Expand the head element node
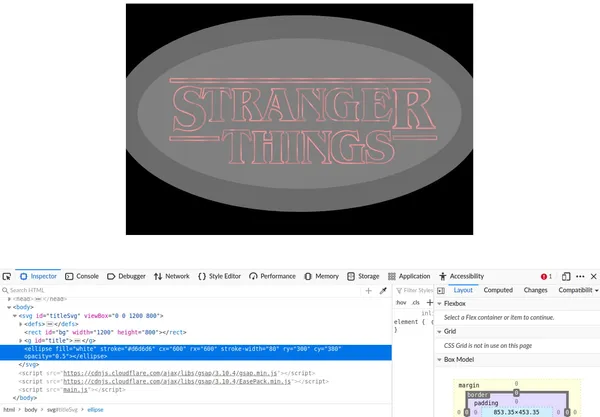Viewport: 600px width, 417px height. [x=9, y=299]
